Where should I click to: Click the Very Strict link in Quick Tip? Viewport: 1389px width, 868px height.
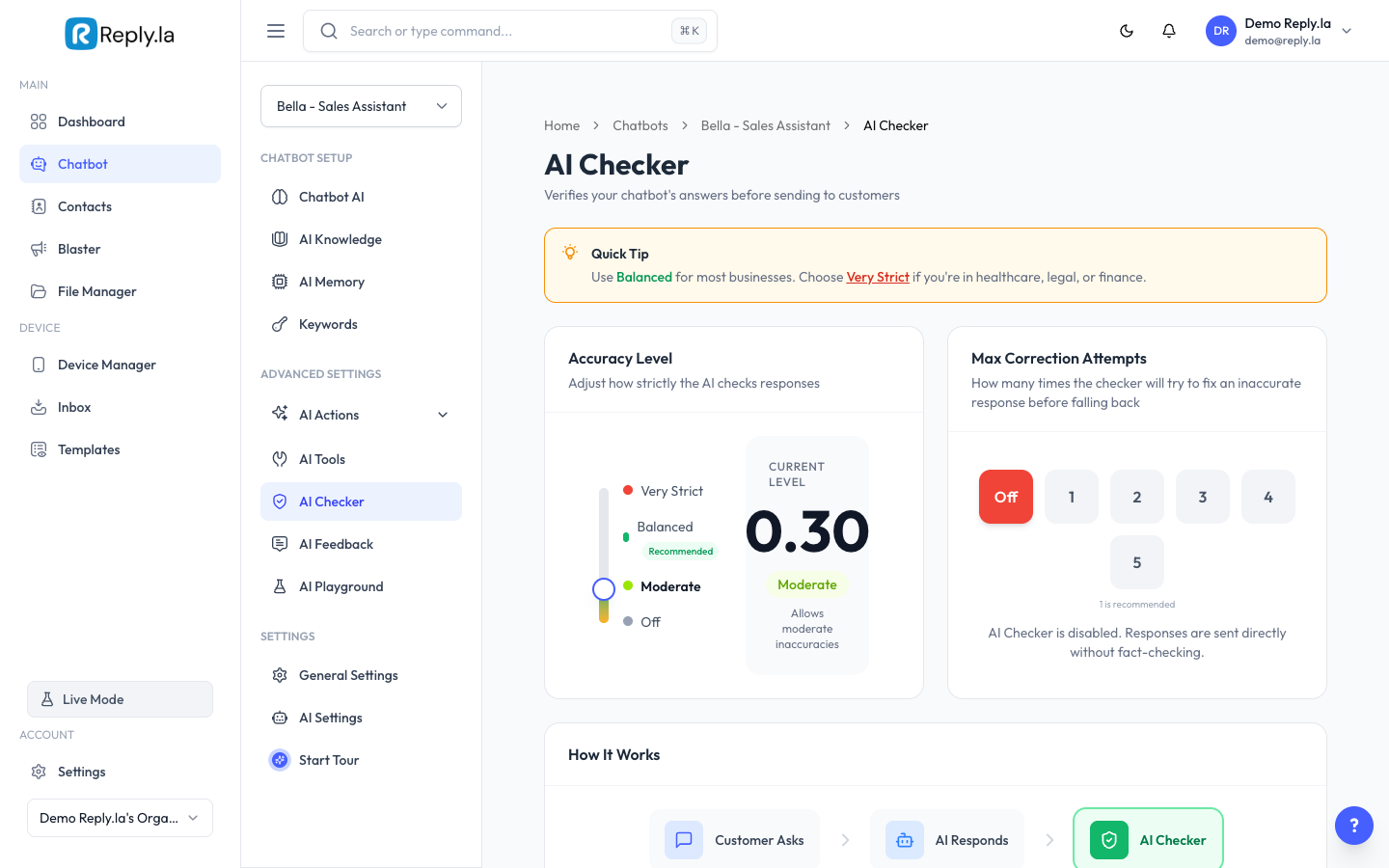[878, 277]
